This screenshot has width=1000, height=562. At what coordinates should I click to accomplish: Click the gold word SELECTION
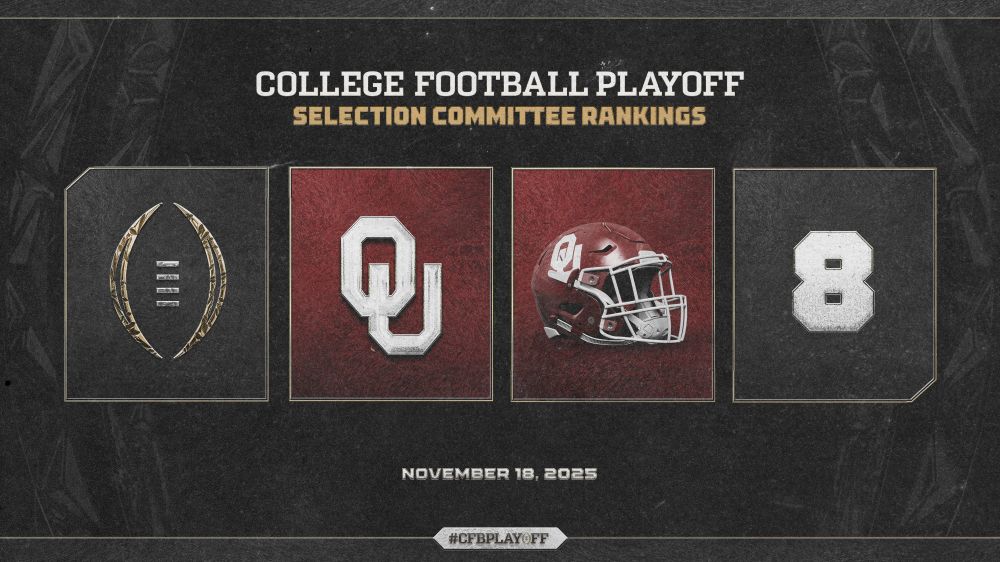(359, 116)
